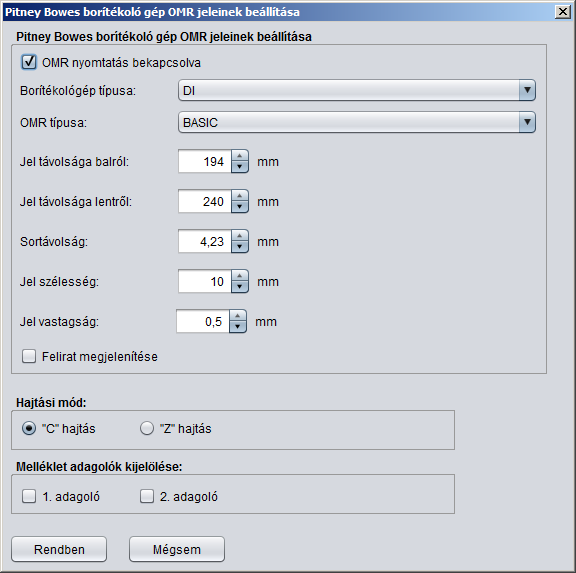
Task: Increase Jel vastagság using up arrow
Action: [x=238, y=316]
